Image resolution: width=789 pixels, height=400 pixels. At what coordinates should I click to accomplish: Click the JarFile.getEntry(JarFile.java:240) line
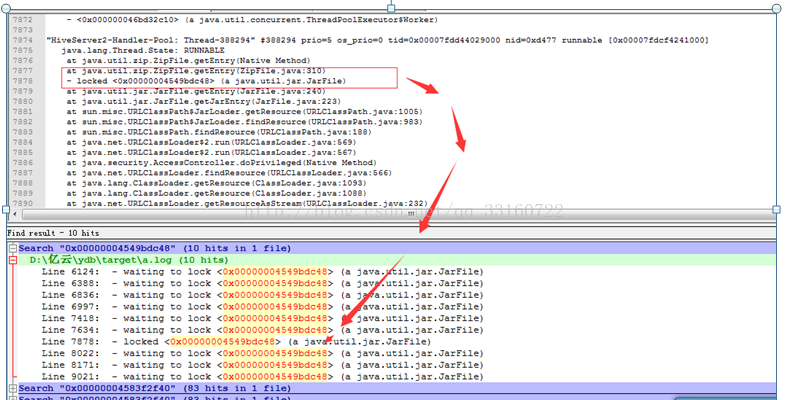(196, 92)
